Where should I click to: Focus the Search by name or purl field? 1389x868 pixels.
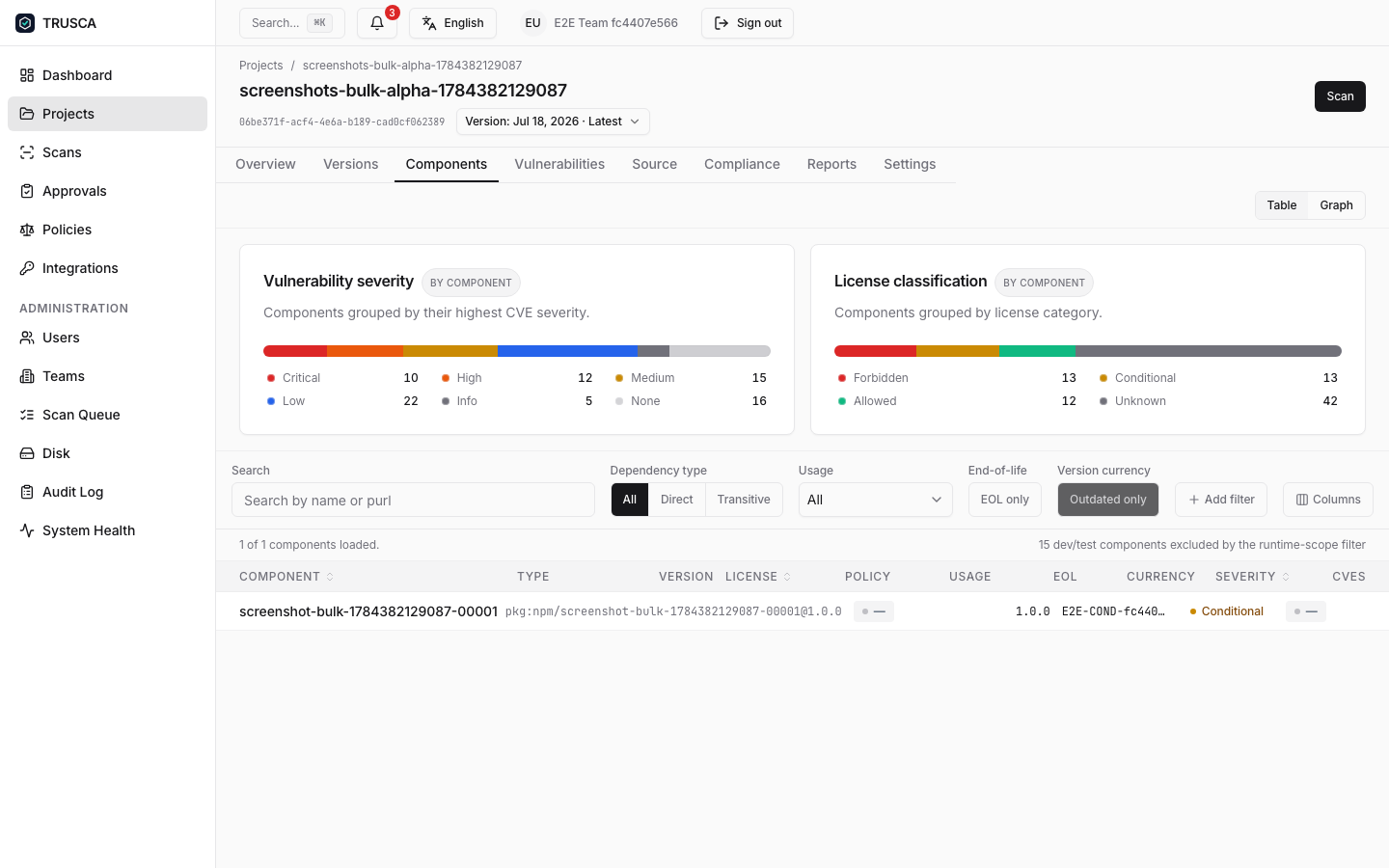click(413, 500)
